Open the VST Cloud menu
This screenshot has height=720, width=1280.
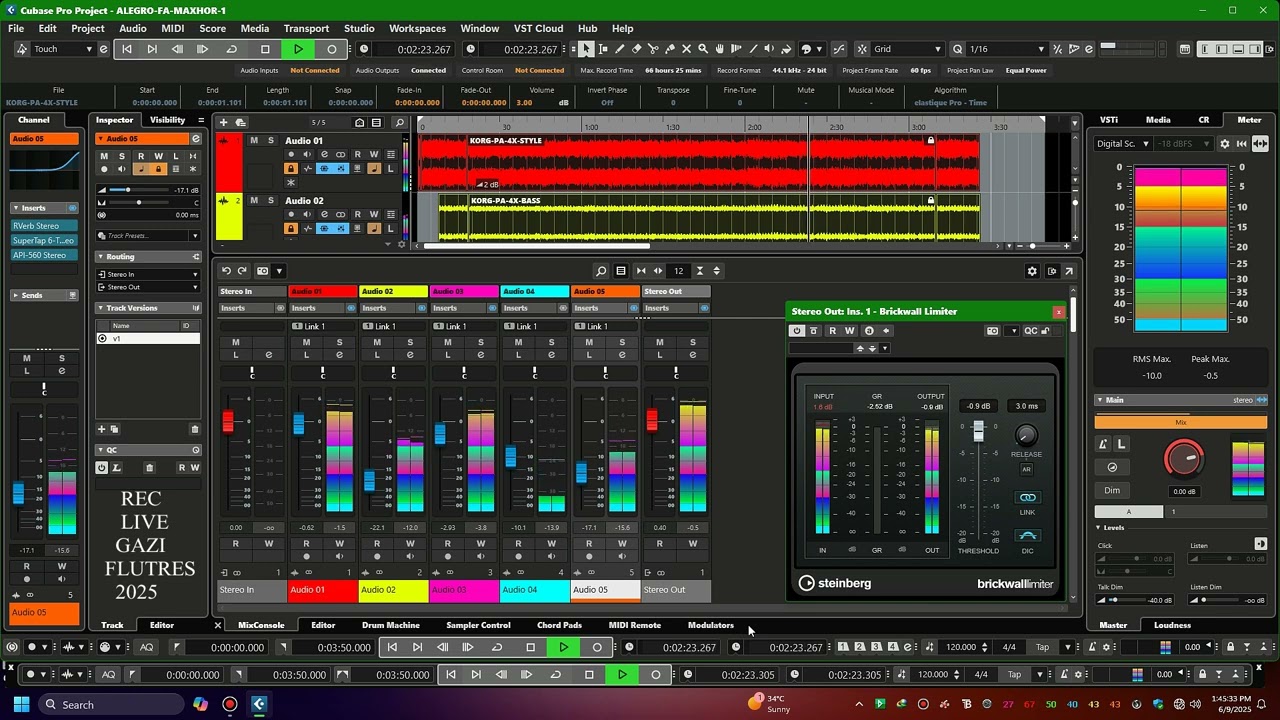coord(538,28)
